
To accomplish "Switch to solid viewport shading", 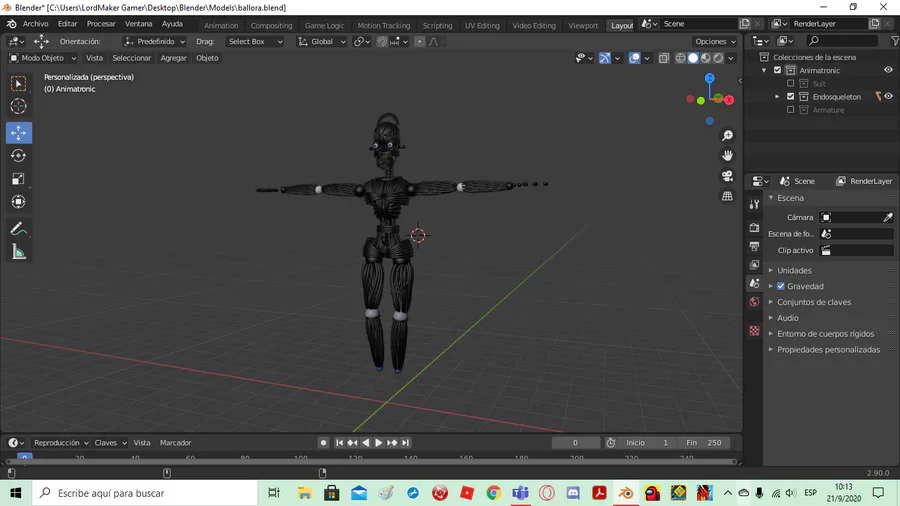I will (693, 58).
